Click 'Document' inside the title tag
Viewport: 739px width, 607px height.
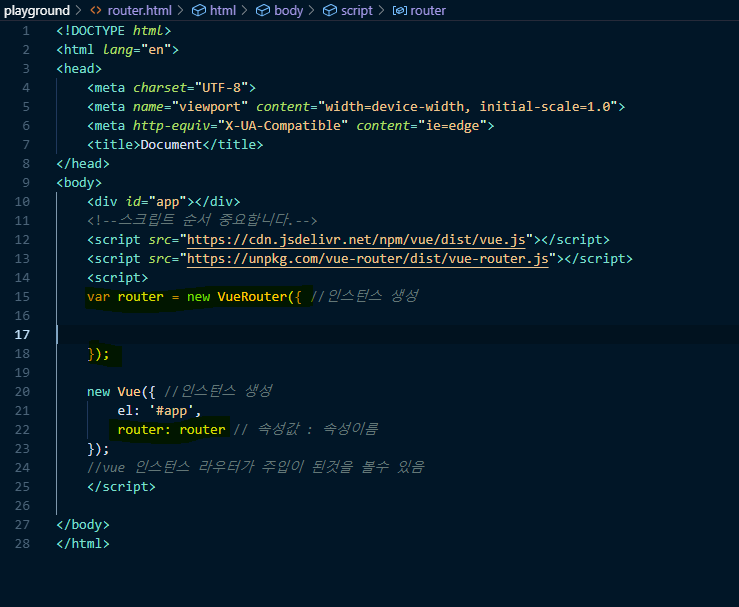coord(171,145)
